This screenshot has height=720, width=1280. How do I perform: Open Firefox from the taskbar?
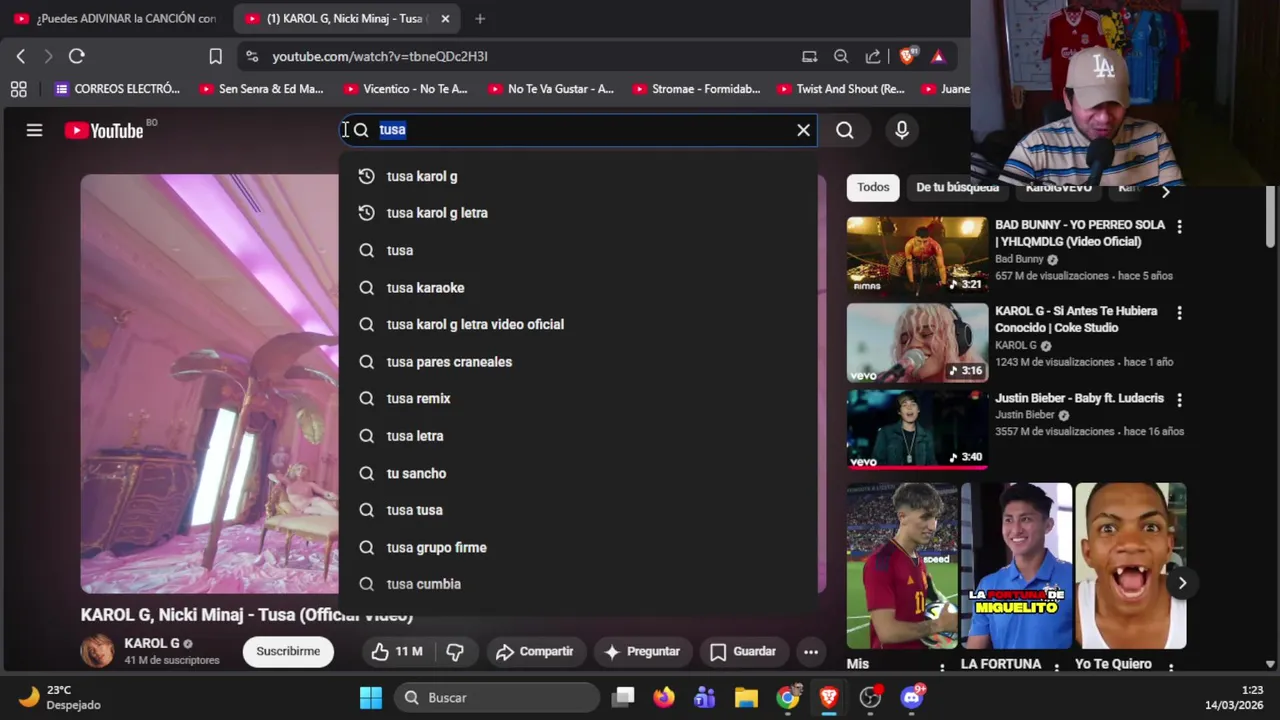point(664,698)
